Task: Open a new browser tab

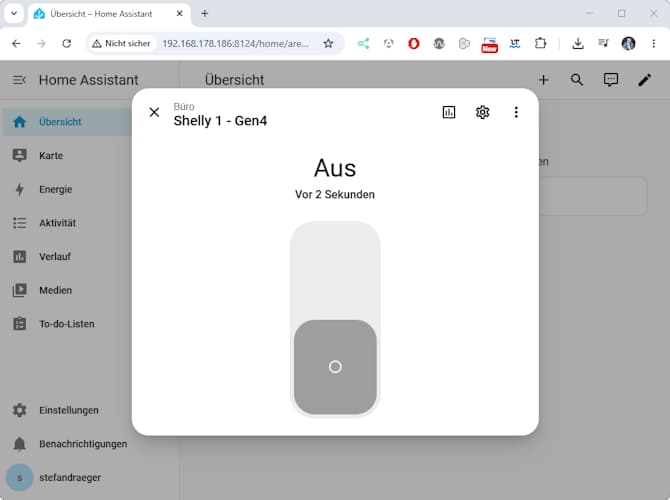Action: pos(205,14)
